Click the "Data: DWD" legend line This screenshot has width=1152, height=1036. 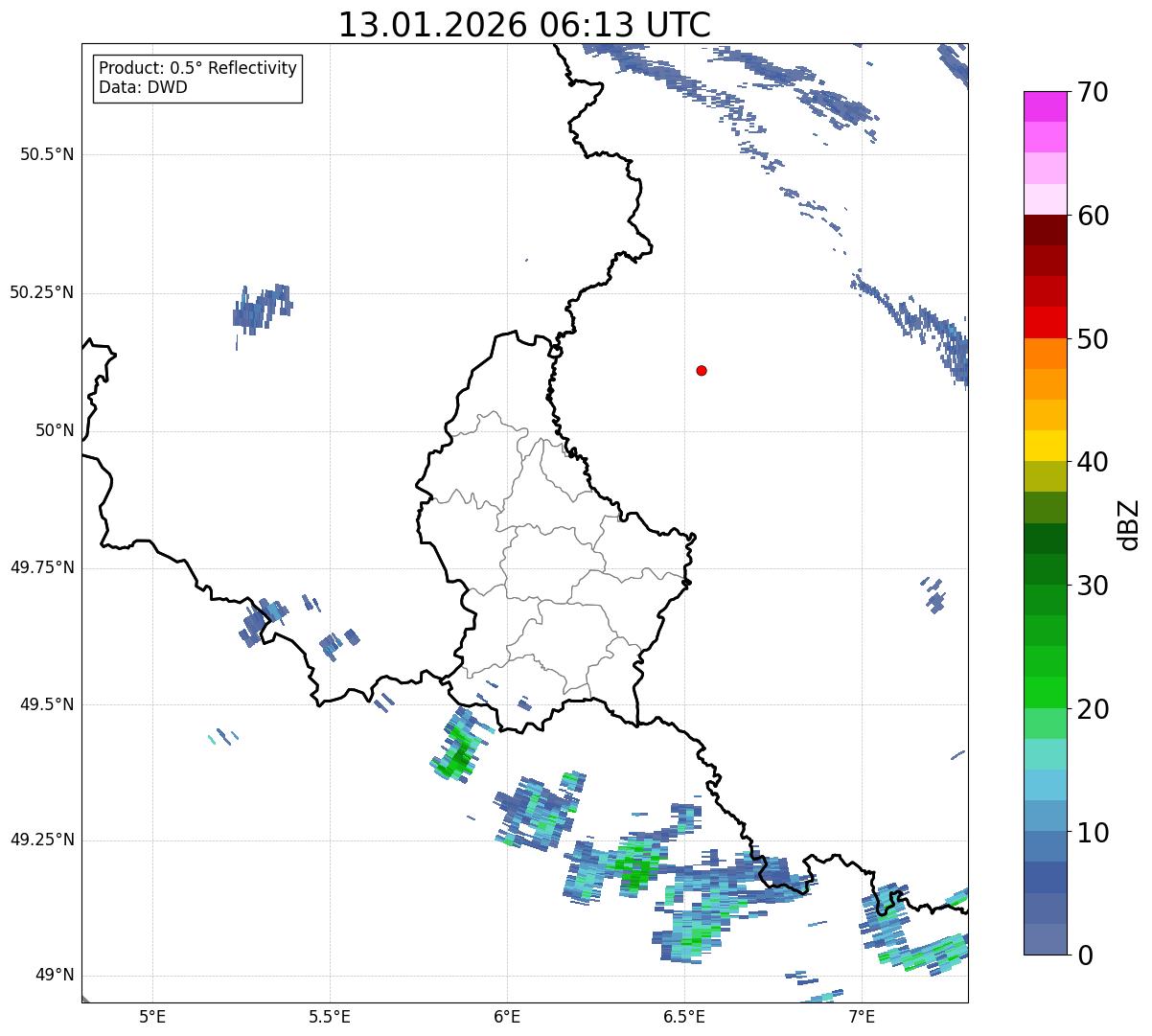[143, 87]
